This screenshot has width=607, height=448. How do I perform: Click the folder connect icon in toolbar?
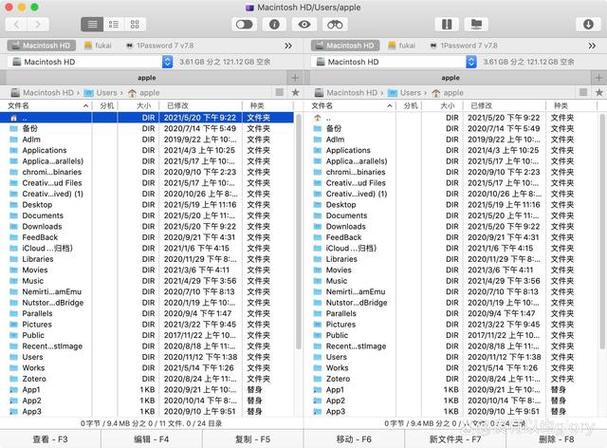click(476, 24)
